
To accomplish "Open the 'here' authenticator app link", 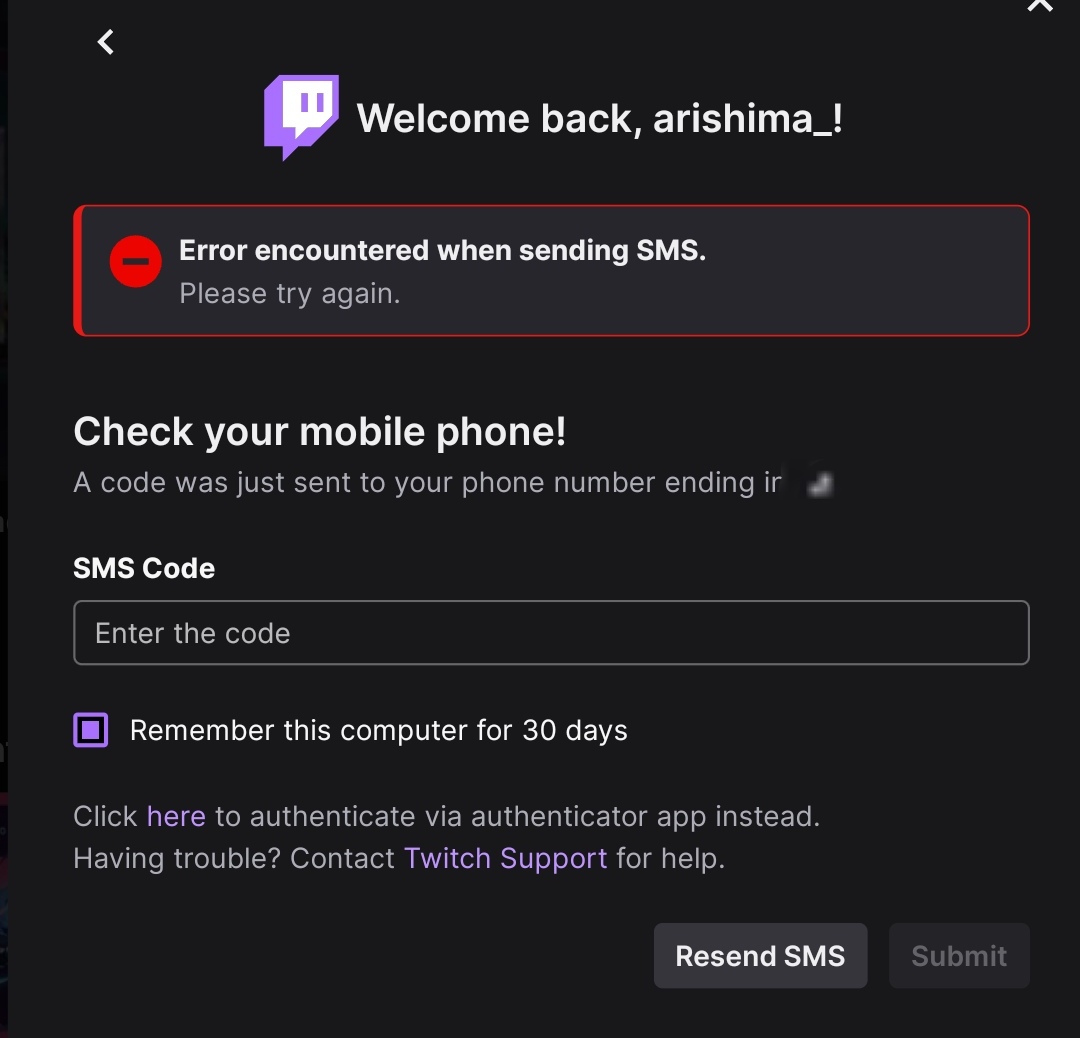I will pyautogui.click(x=176, y=816).
